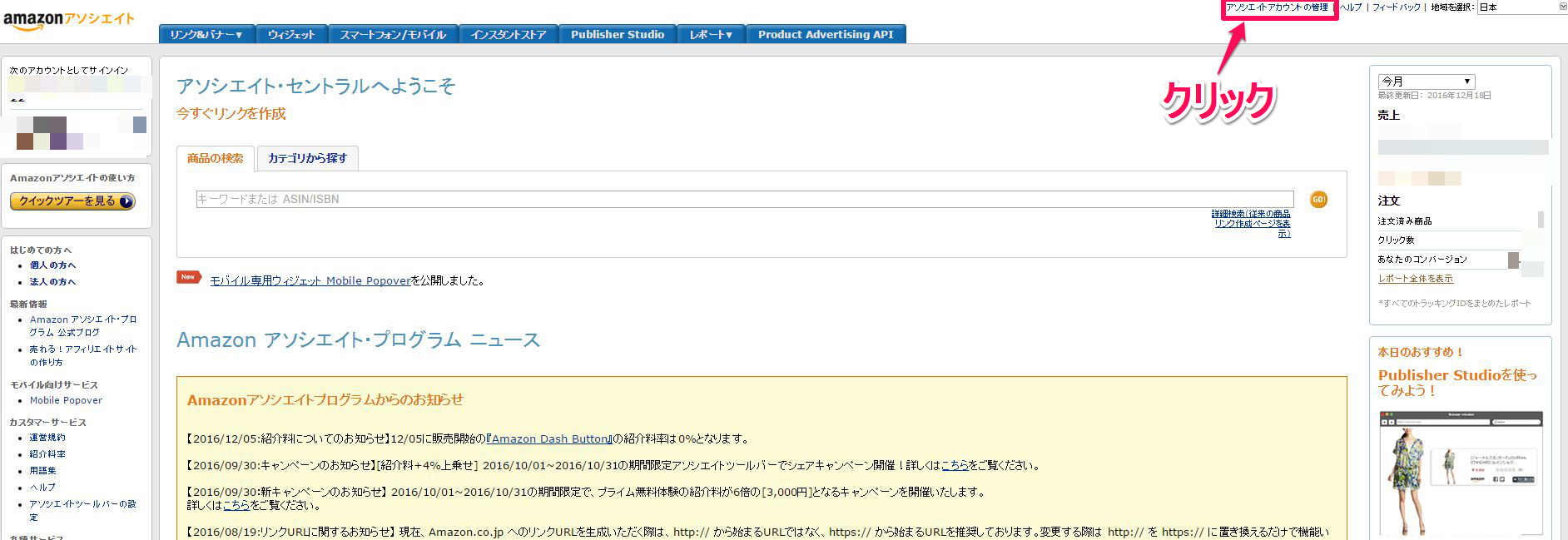The image size is (1568, 540).
Task: Click the フィードバック link at top
Action: pos(1397,7)
